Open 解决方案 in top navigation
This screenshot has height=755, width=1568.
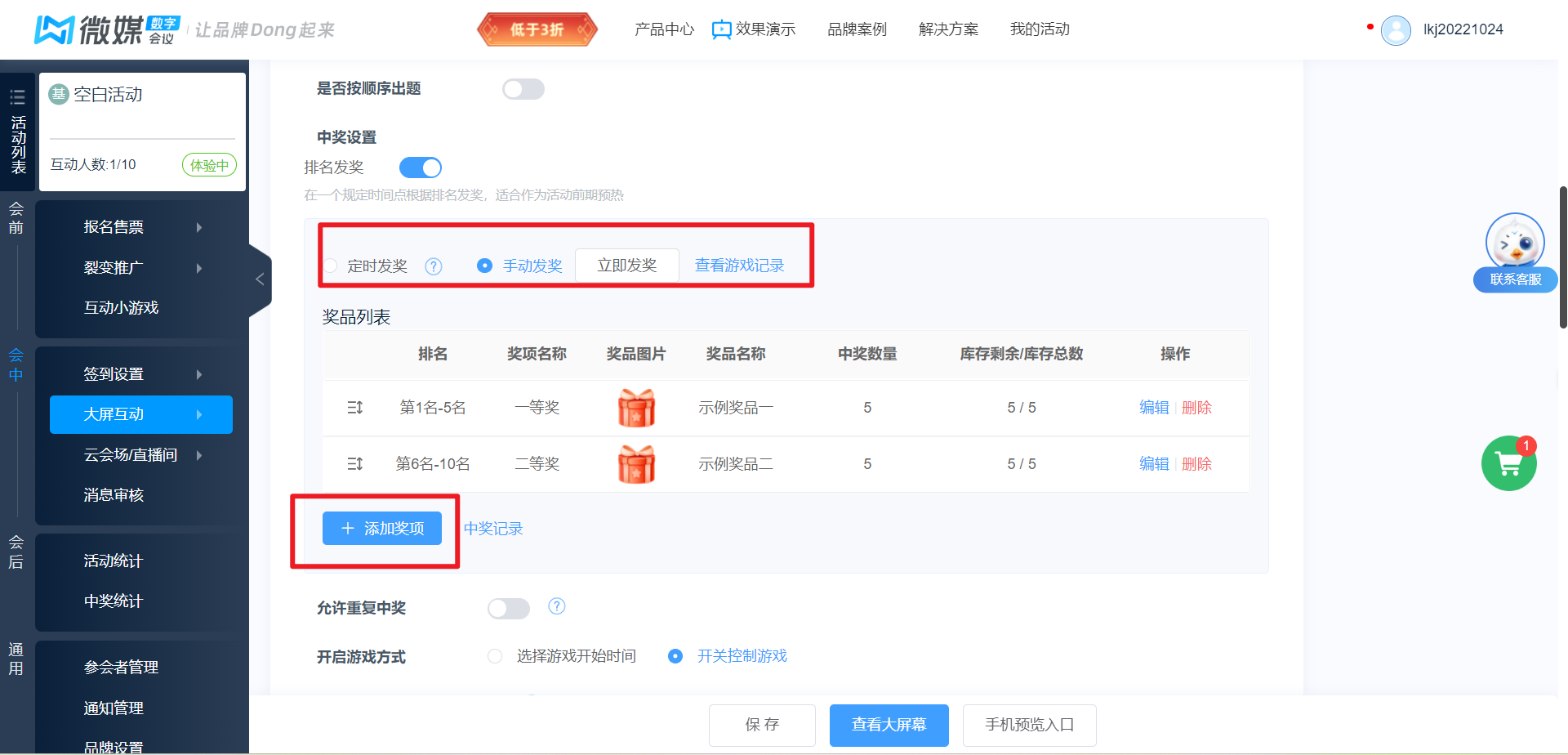point(948,29)
